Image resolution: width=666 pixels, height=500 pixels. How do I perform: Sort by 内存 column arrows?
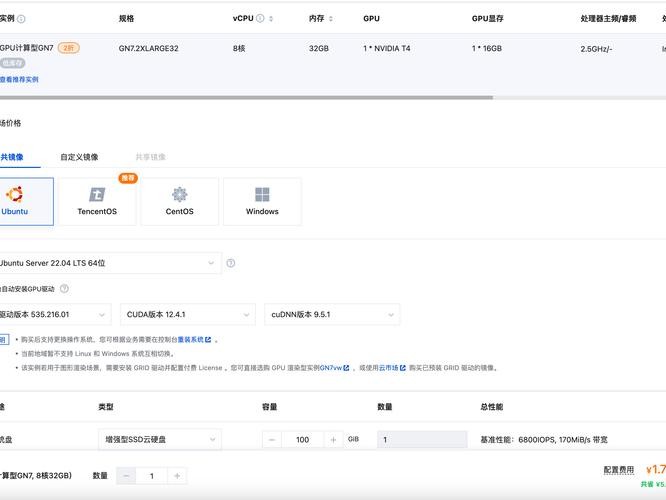coord(331,19)
